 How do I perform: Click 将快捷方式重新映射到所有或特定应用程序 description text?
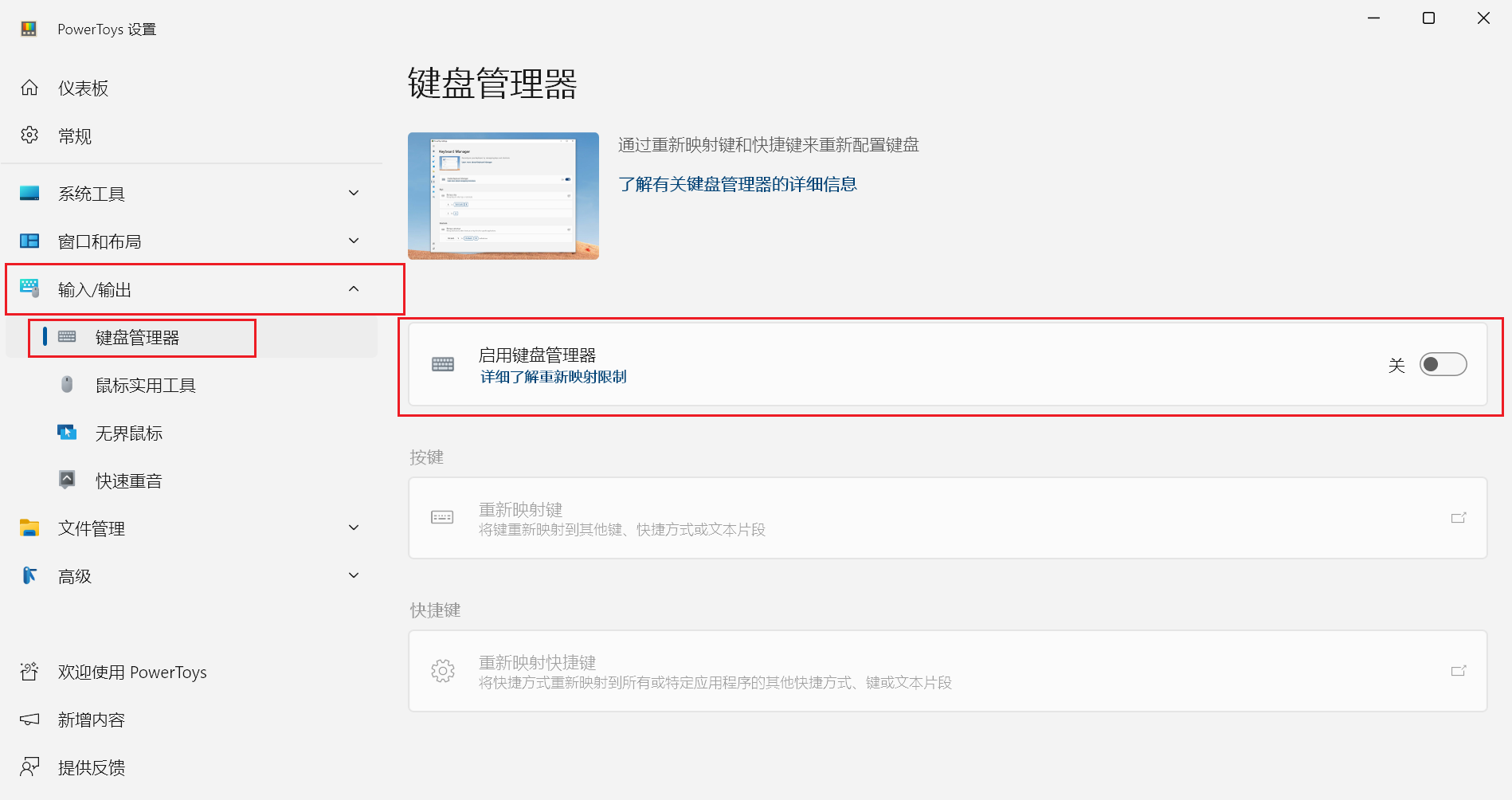(715, 683)
